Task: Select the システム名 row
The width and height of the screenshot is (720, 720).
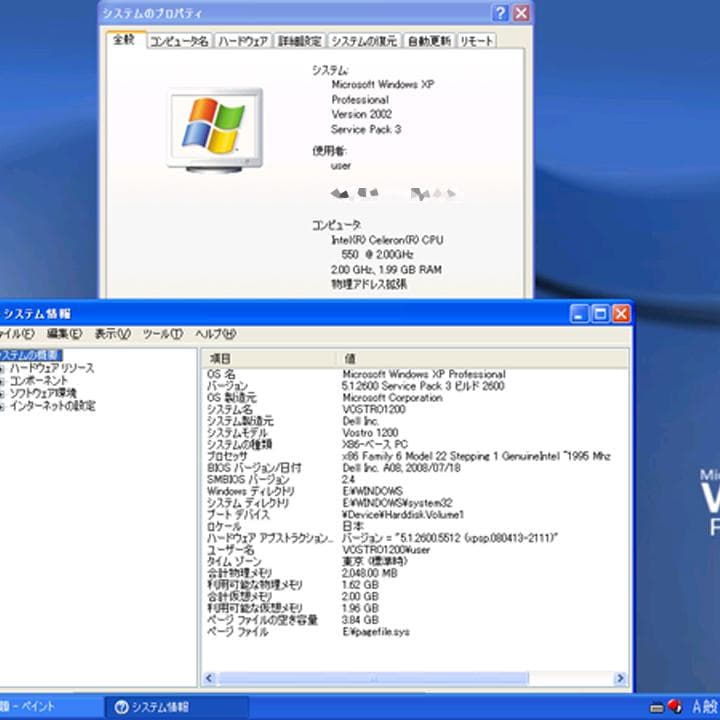Action: coord(415,410)
